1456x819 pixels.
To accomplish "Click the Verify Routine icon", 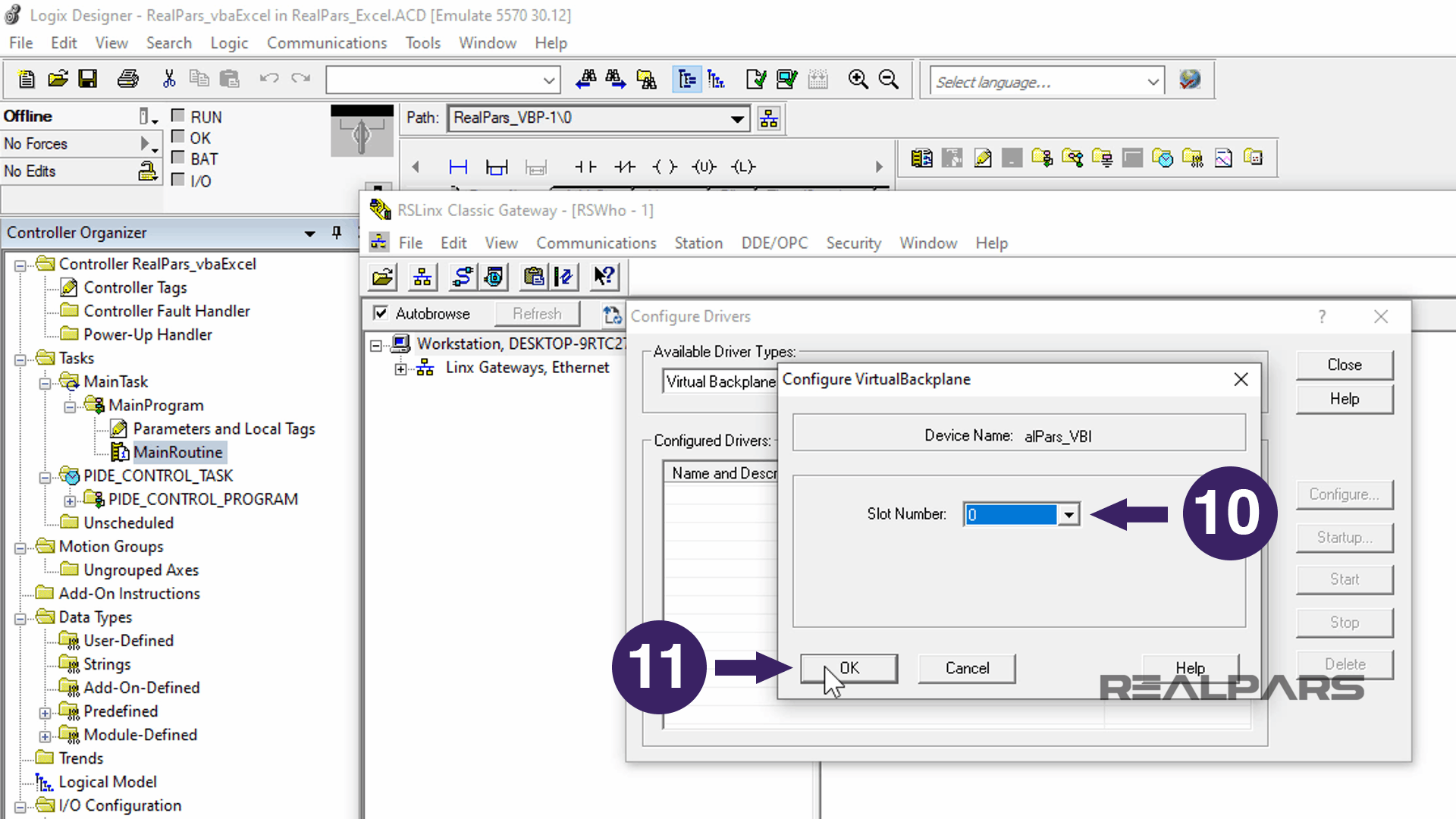I will point(755,80).
